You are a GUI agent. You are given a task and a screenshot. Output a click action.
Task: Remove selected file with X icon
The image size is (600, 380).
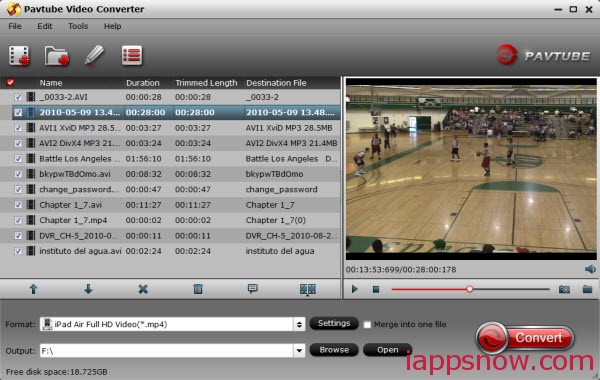pos(143,289)
